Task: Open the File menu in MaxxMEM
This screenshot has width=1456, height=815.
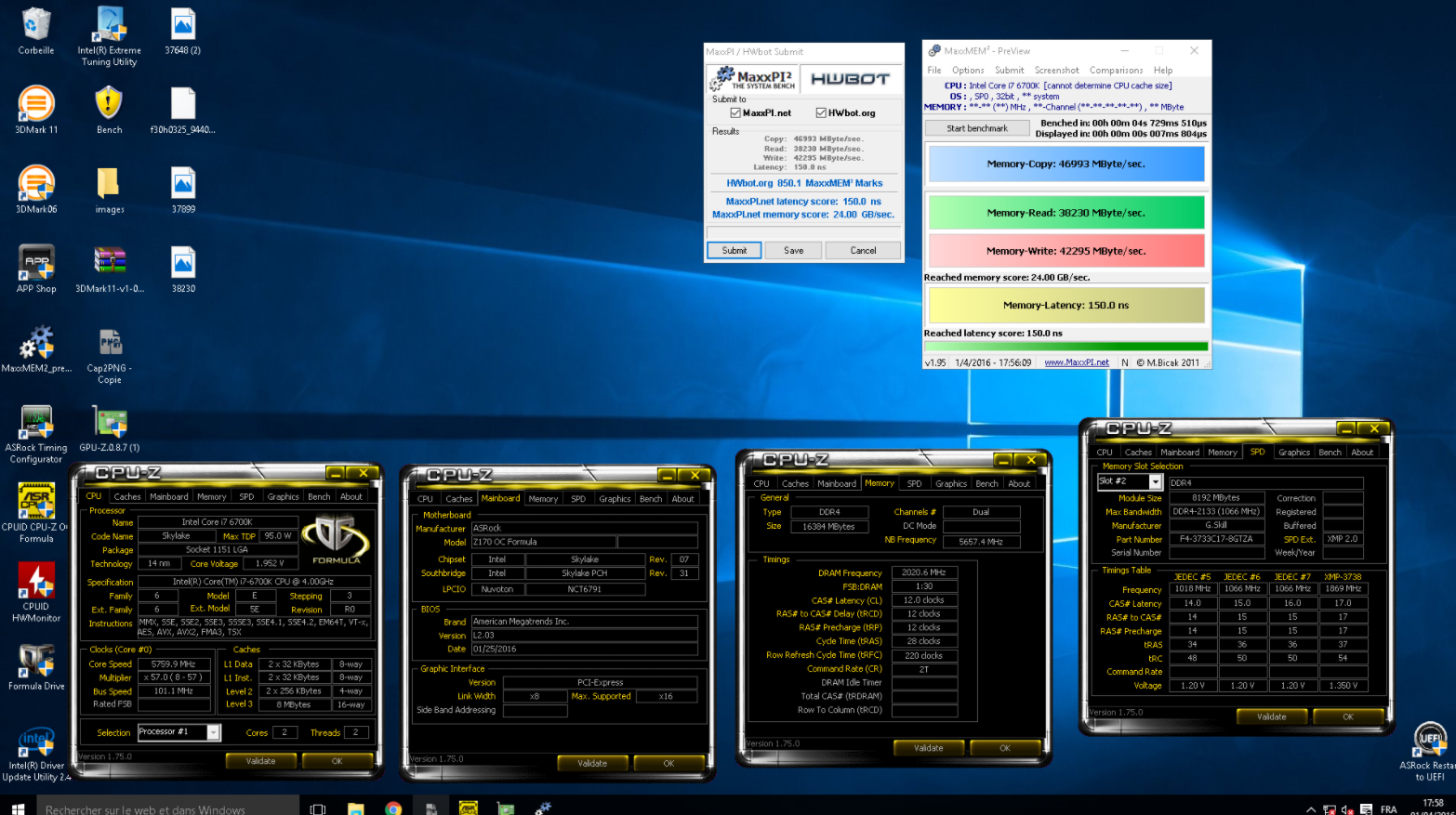Action: (x=934, y=70)
